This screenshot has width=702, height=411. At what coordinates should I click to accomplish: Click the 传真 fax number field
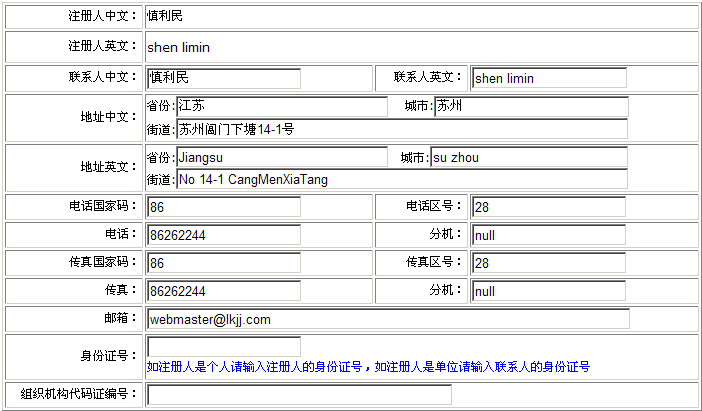(223, 291)
